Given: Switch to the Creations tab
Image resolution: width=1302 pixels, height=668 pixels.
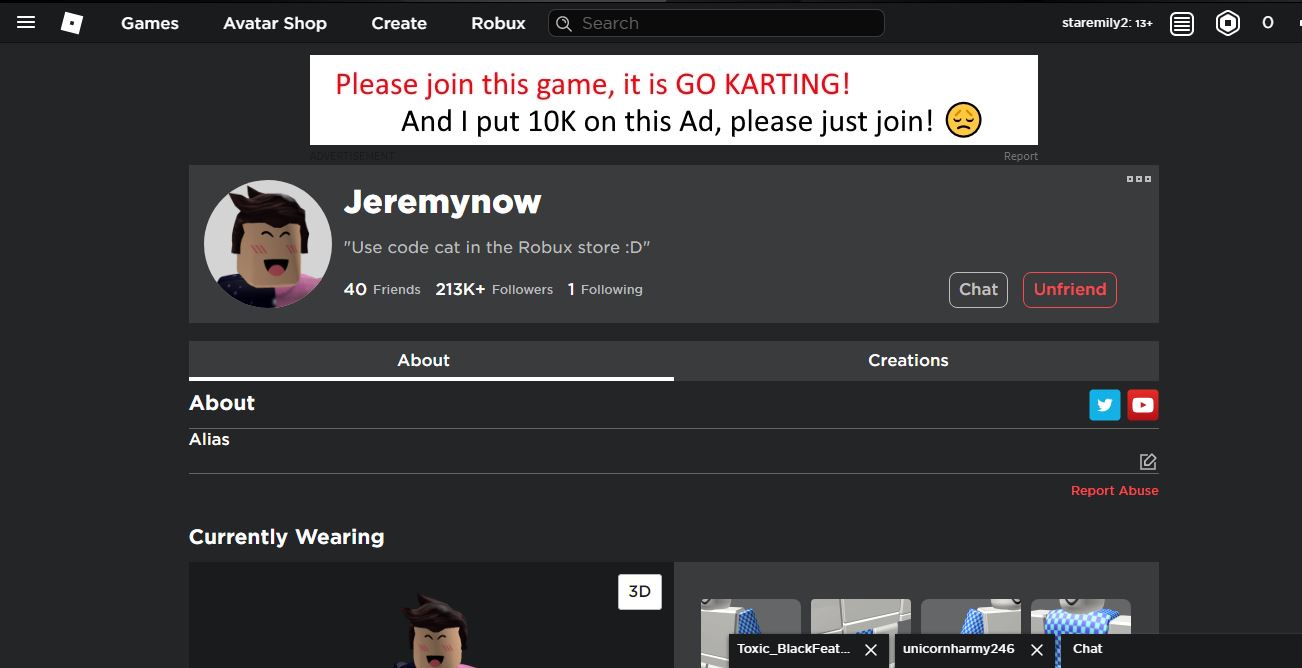Looking at the screenshot, I should pos(916,361).
